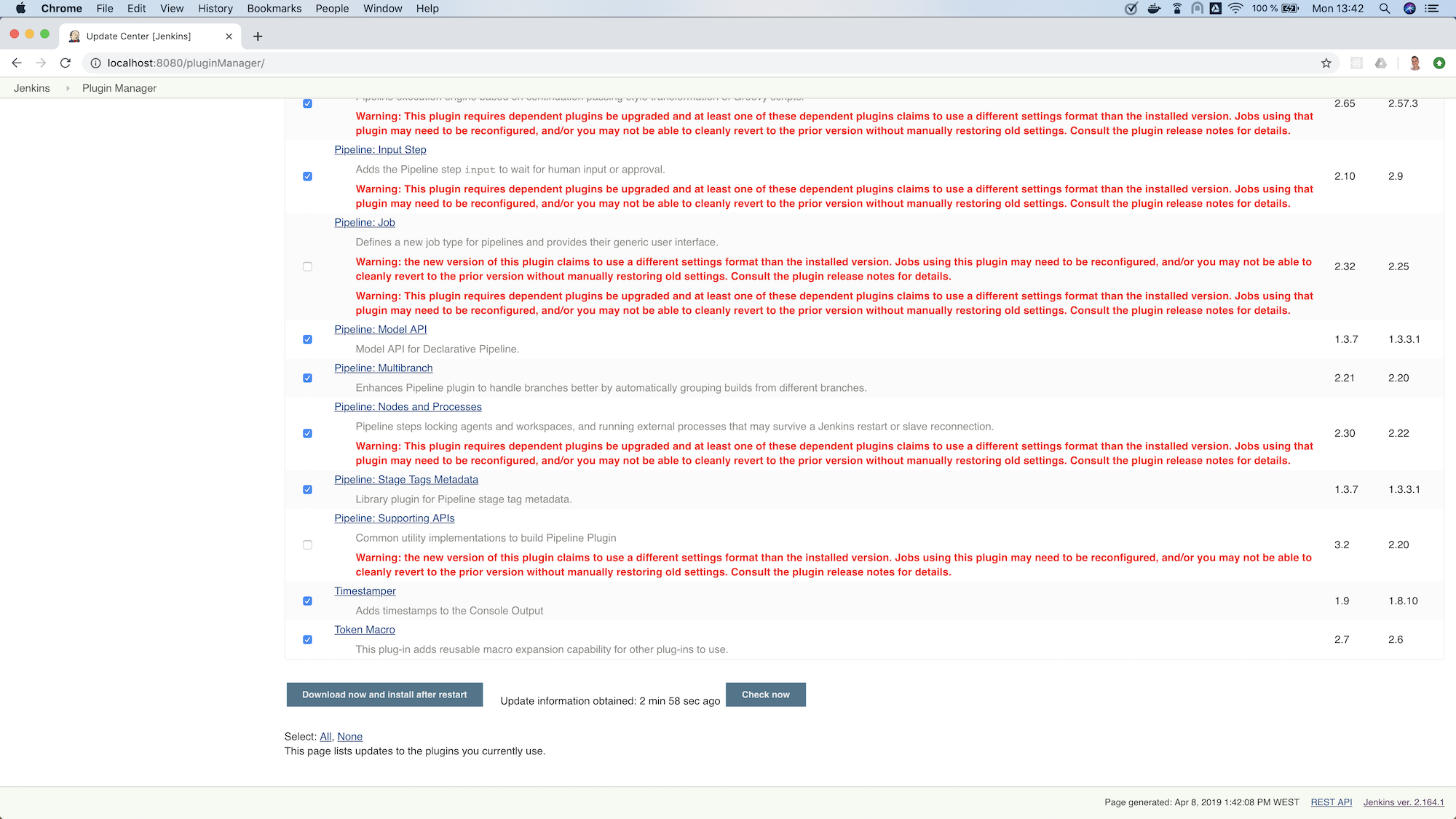Expand the Chrome History menu

[x=213, y=8]
